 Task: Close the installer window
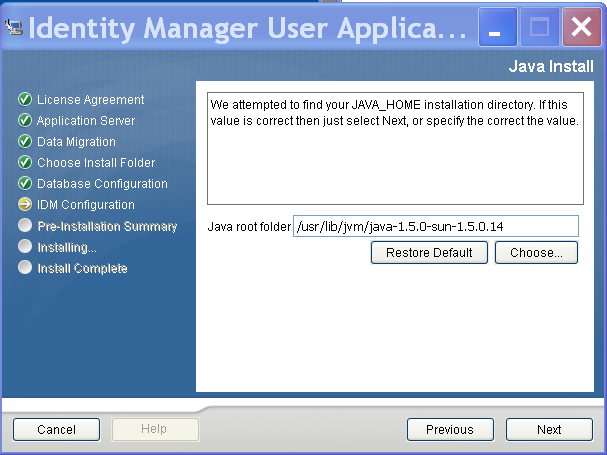coord(581,27)
